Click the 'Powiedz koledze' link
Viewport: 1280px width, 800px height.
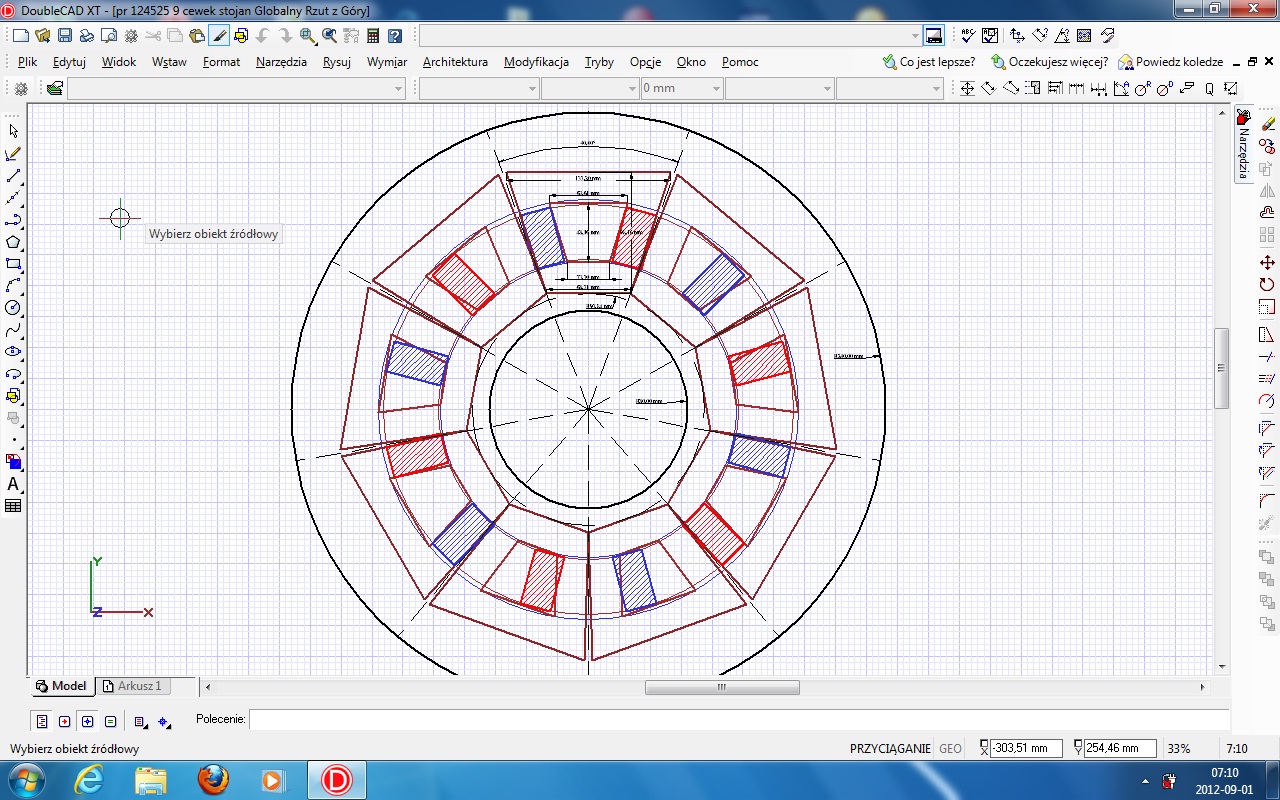(1179, 62)
